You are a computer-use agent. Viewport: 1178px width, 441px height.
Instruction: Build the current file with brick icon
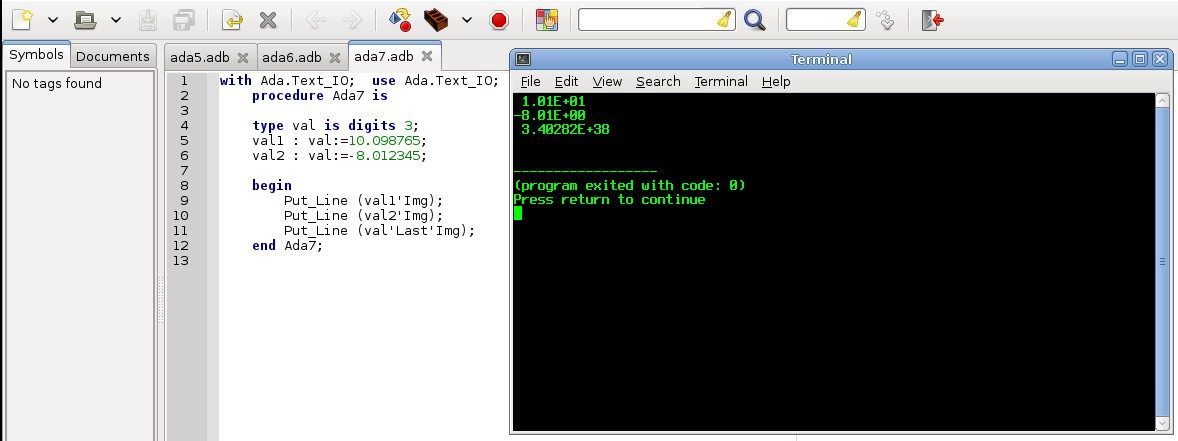(436, 20)
